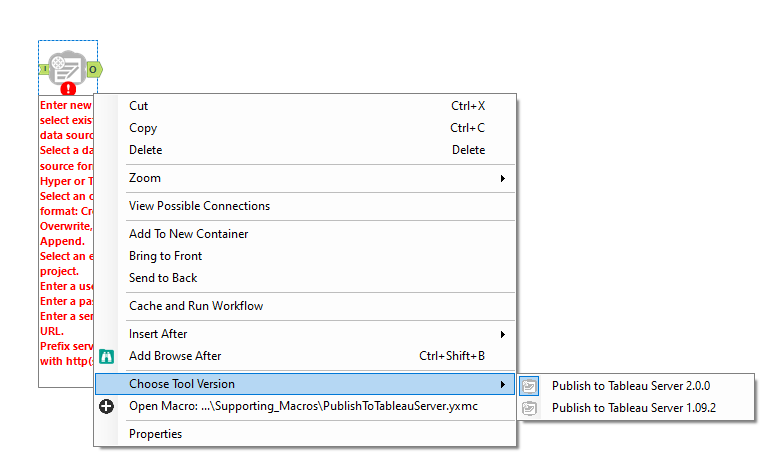Open Properties from the context menu
The width and height of the screenshot is (774, 467).
click(x=305, y=434)
